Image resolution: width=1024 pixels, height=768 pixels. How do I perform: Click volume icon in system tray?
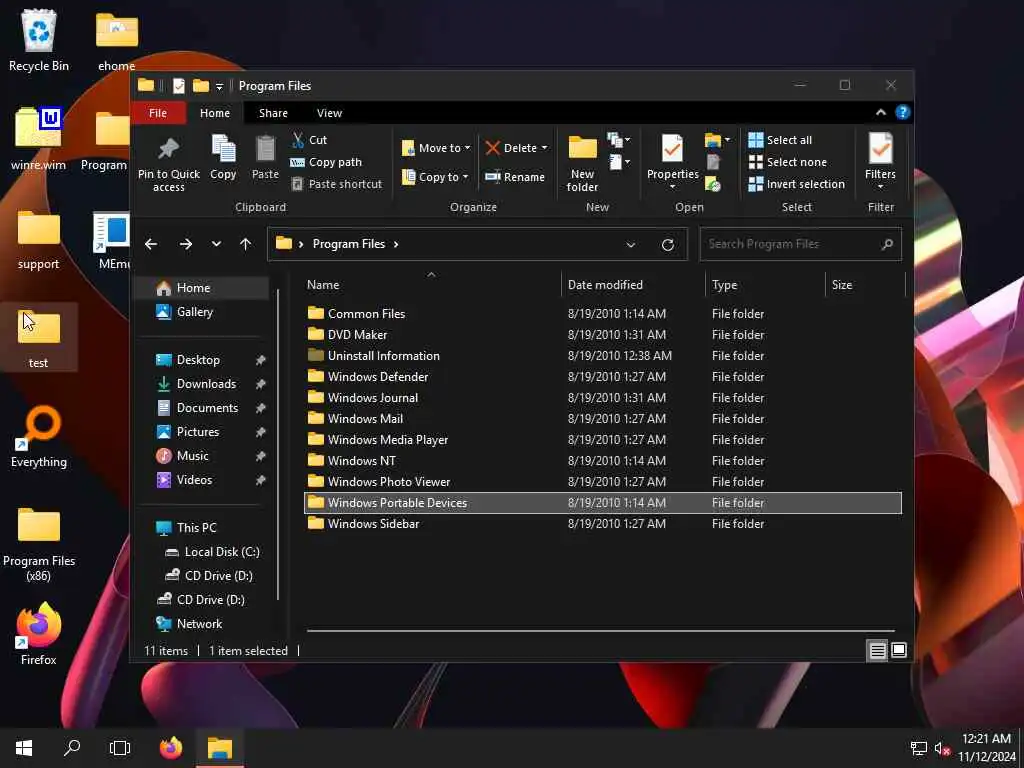[941, 748]
